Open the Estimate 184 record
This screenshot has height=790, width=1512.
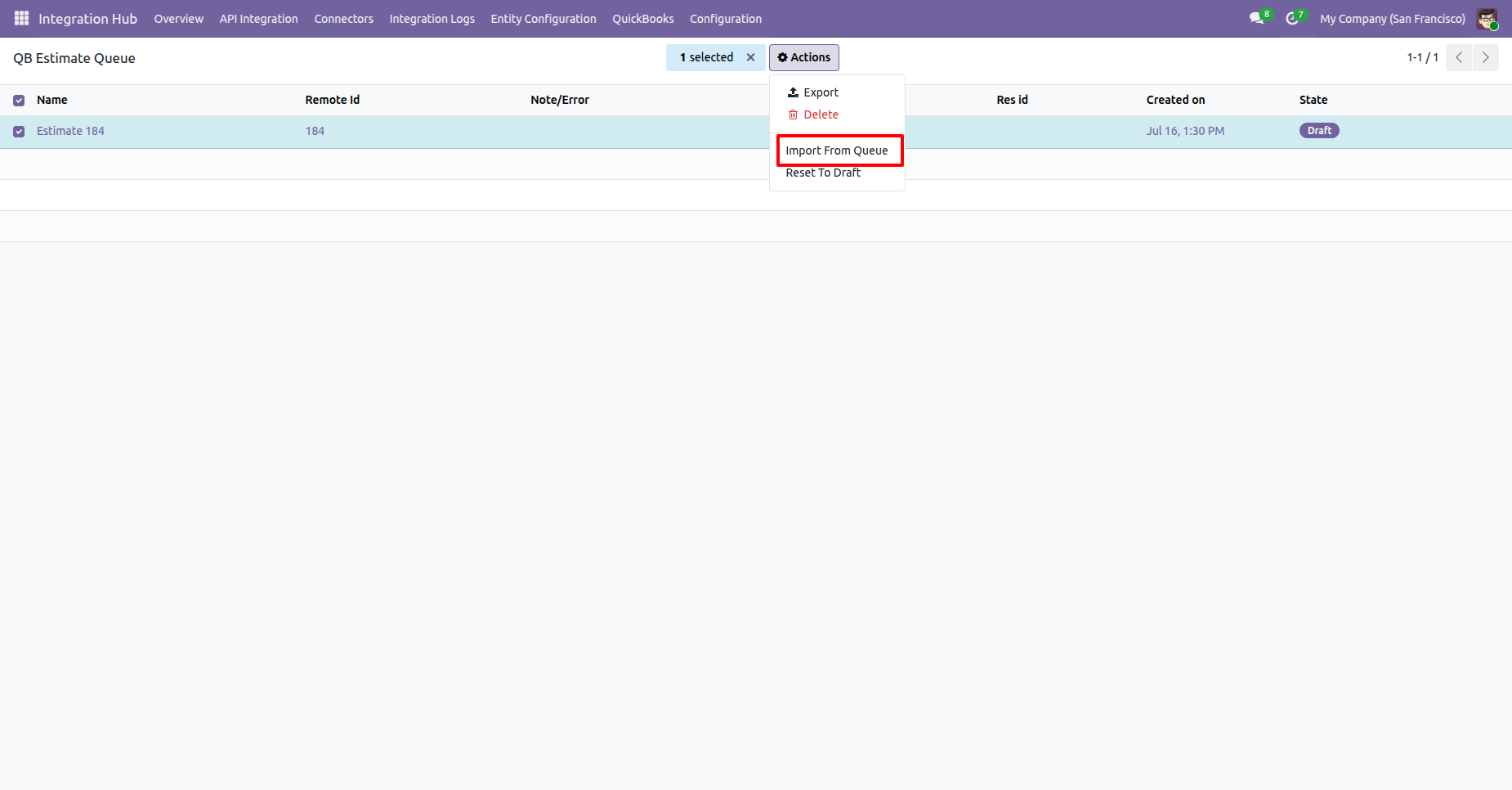click(x=70, y=131)
